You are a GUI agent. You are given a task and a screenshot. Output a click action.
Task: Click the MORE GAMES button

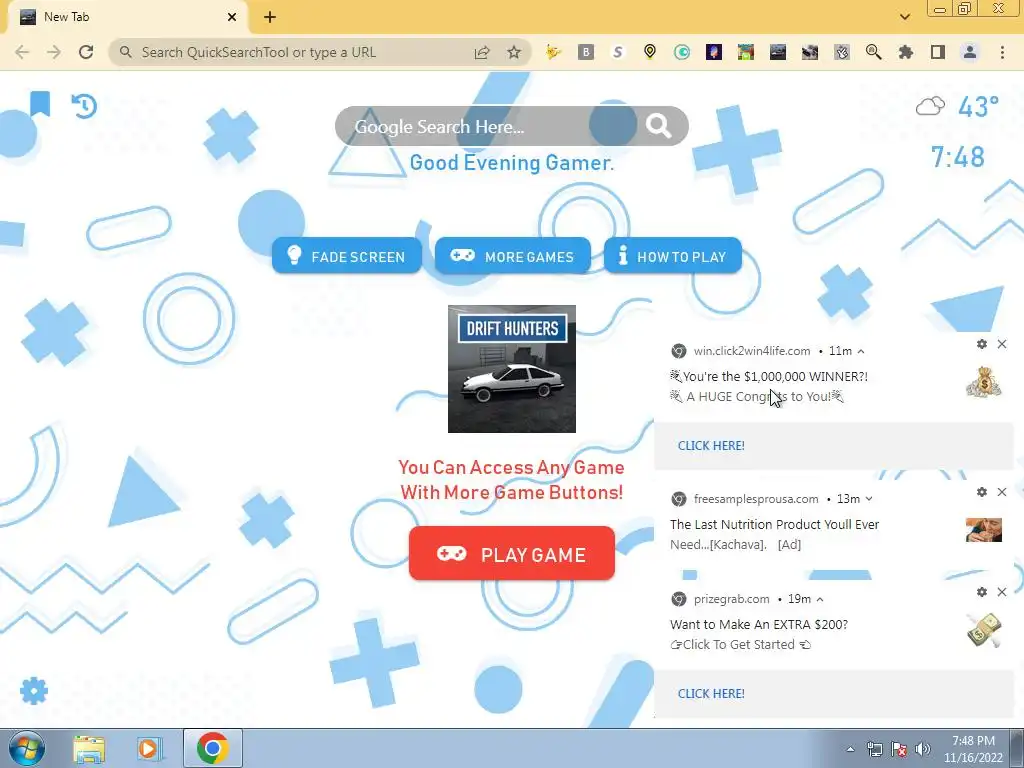click(x=513, y=256)
